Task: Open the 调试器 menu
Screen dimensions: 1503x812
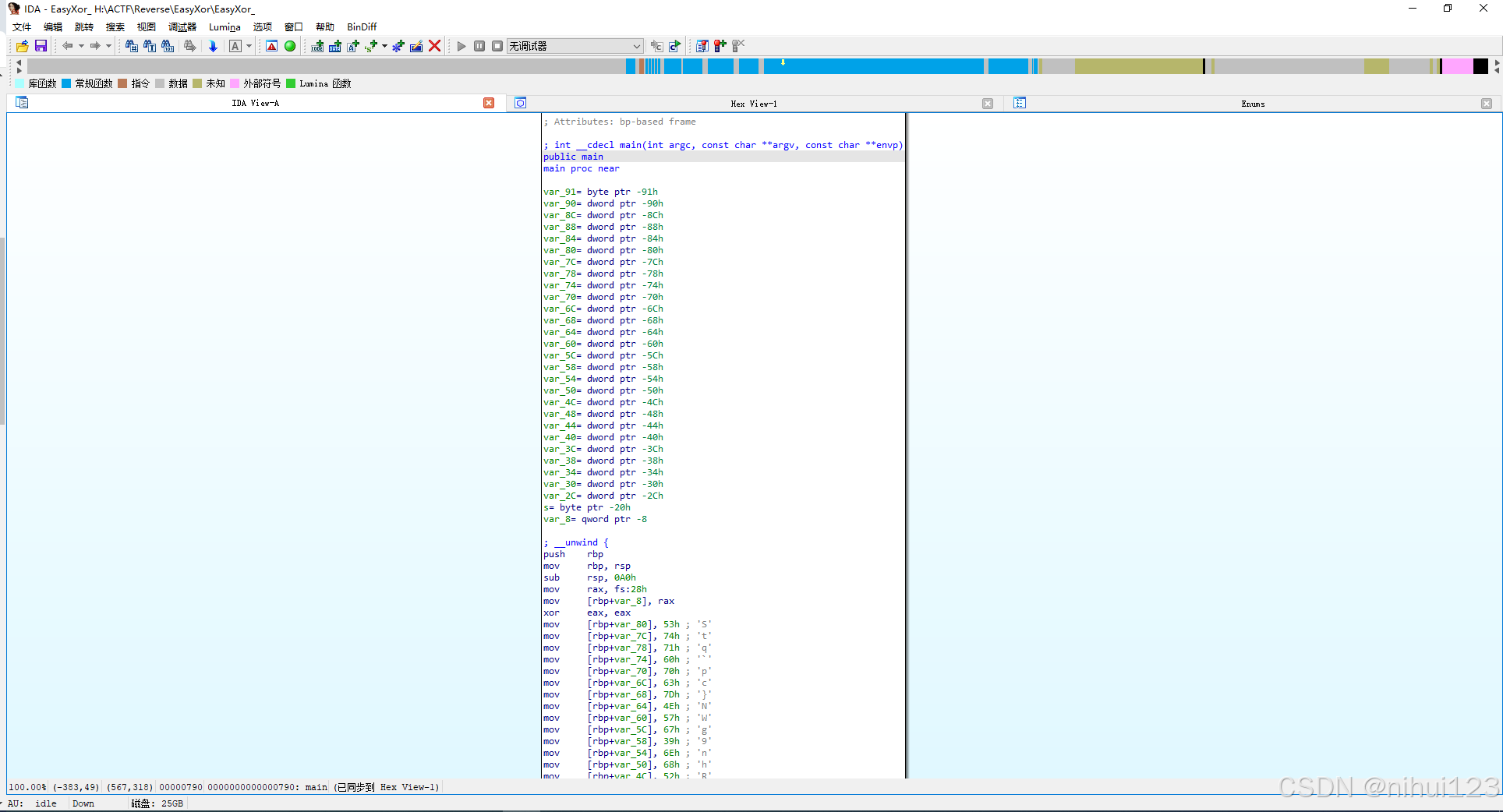Action: (182, 26)
